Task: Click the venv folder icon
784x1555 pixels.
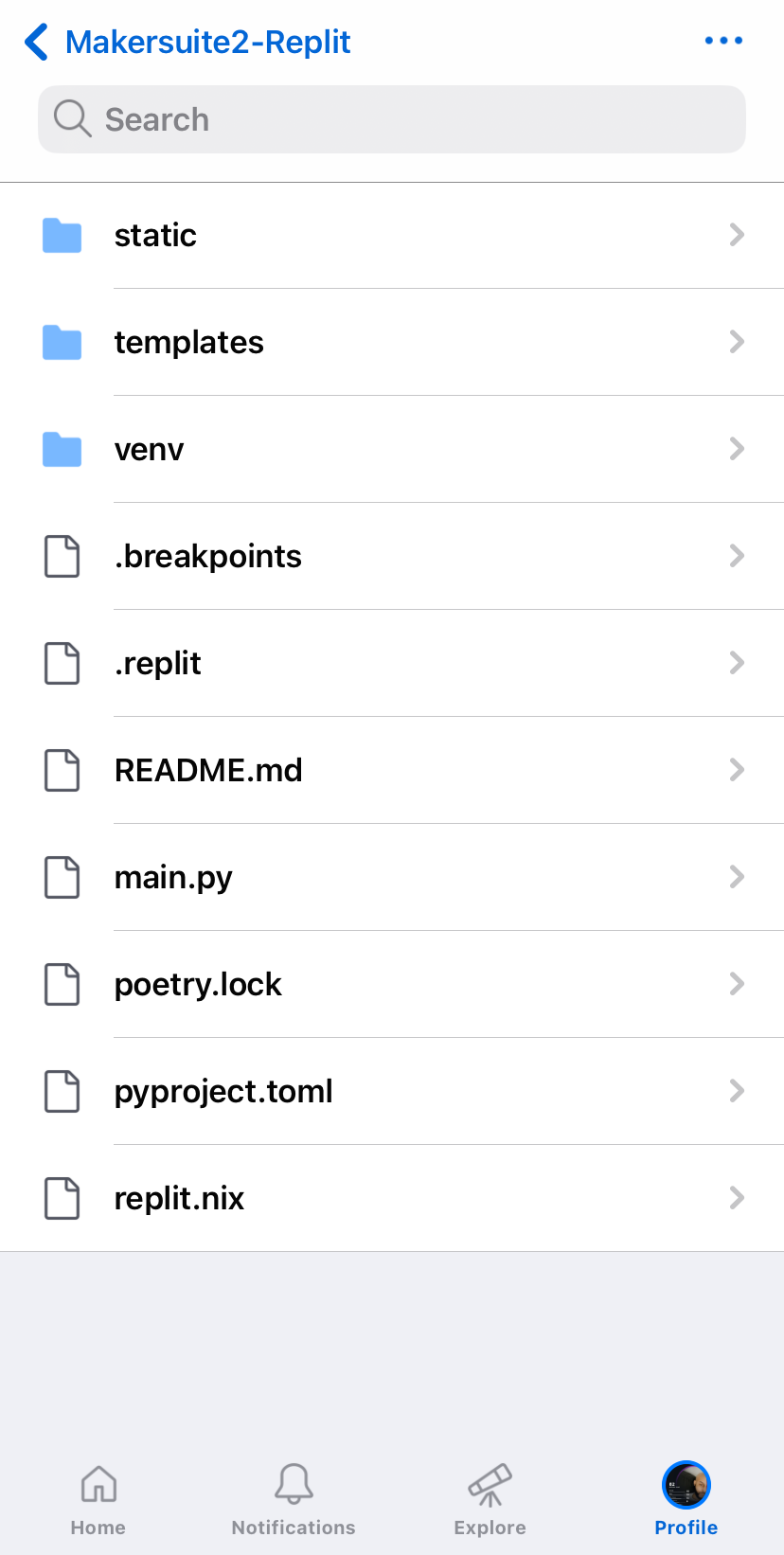Action: point(62,449)
